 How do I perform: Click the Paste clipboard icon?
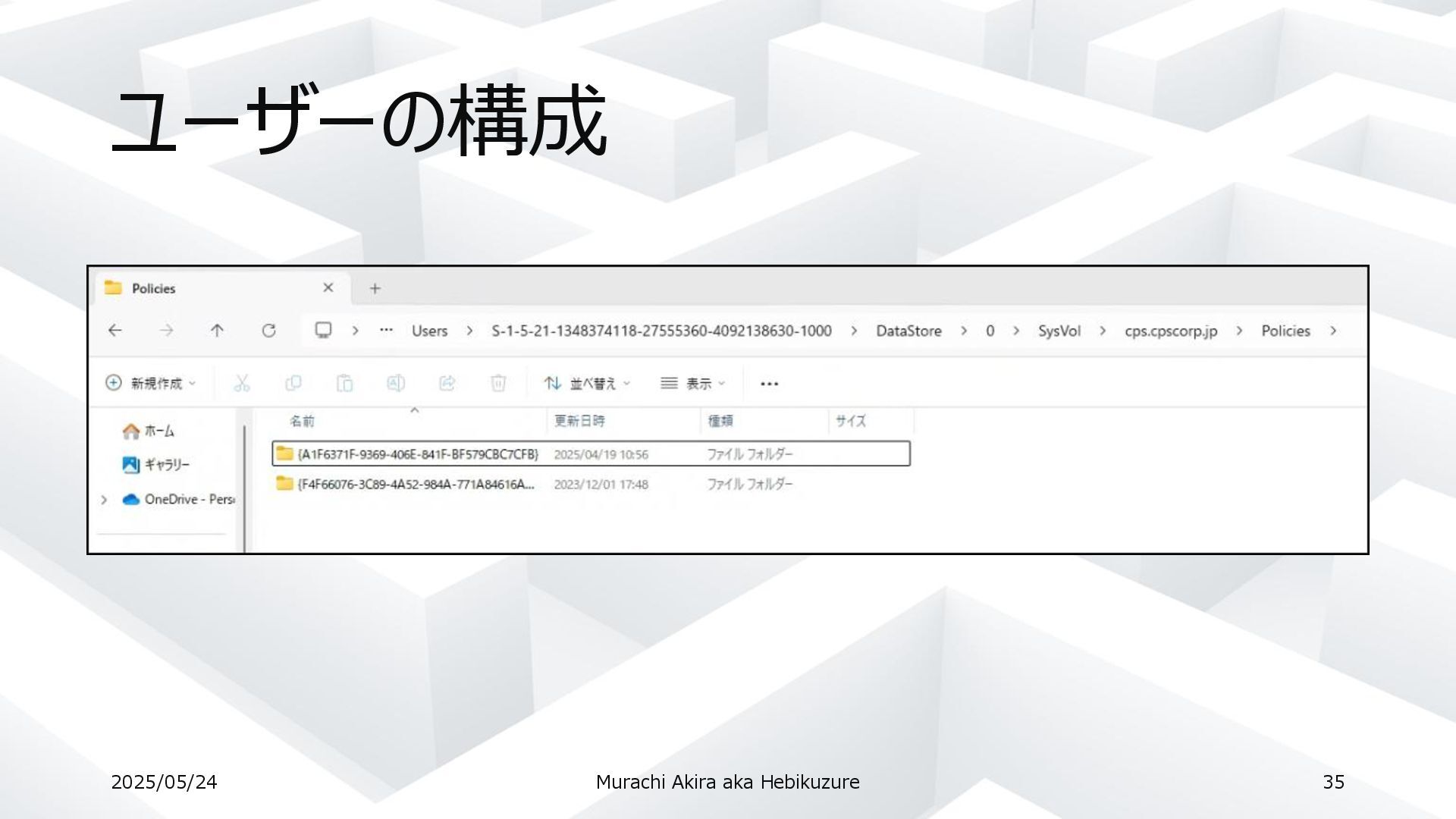click(344, 384)
